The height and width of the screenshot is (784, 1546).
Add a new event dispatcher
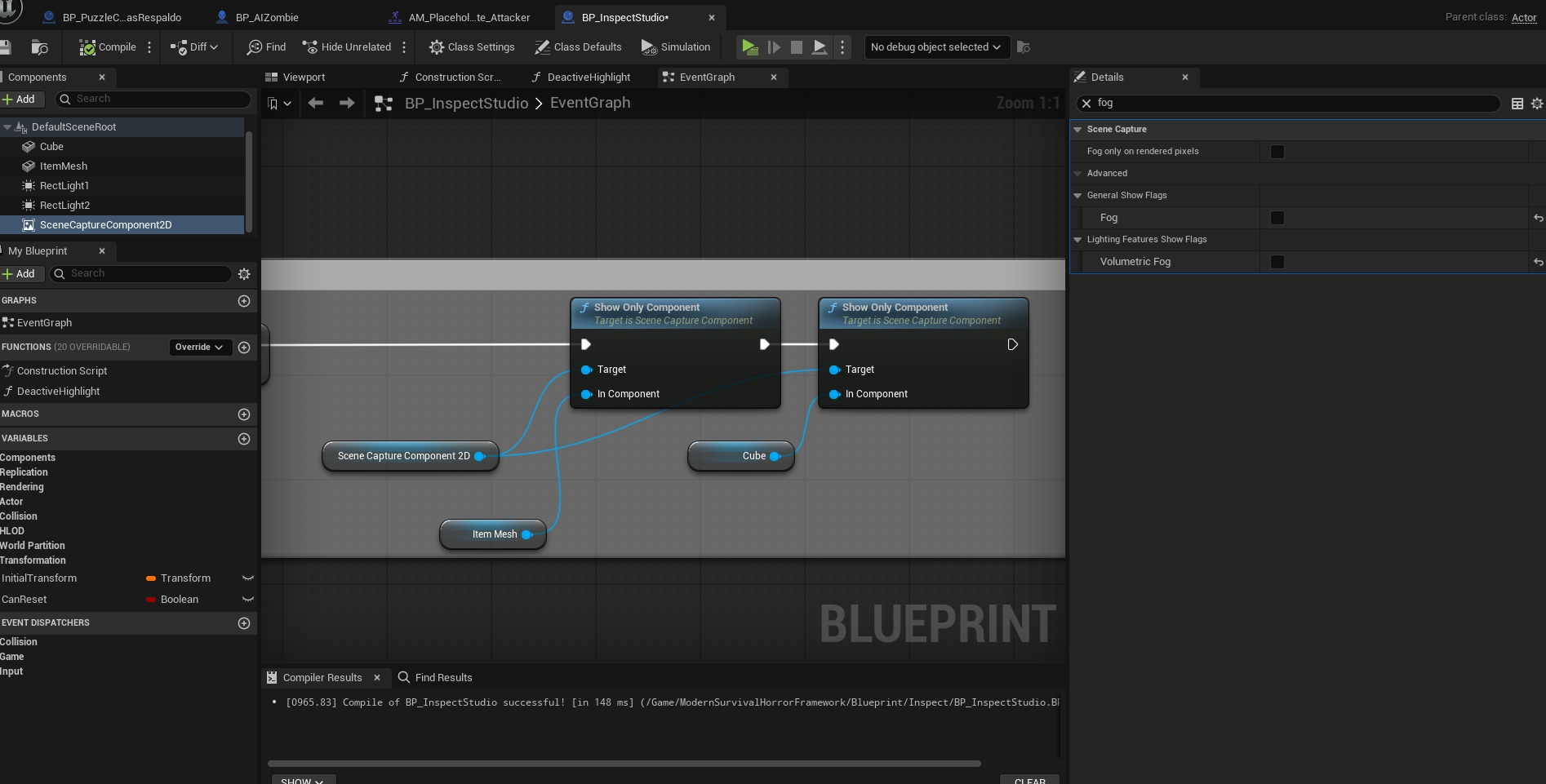[243, 623]
